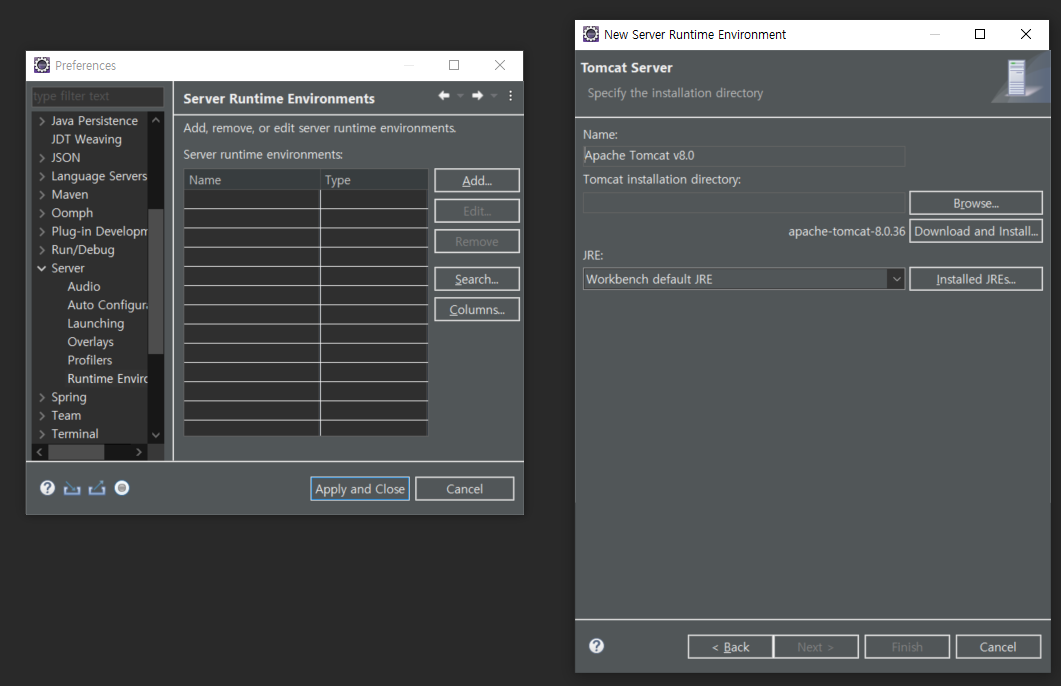
Task: Click the Eclipse icon in Preferences title bar
Action: click(42, 65)
